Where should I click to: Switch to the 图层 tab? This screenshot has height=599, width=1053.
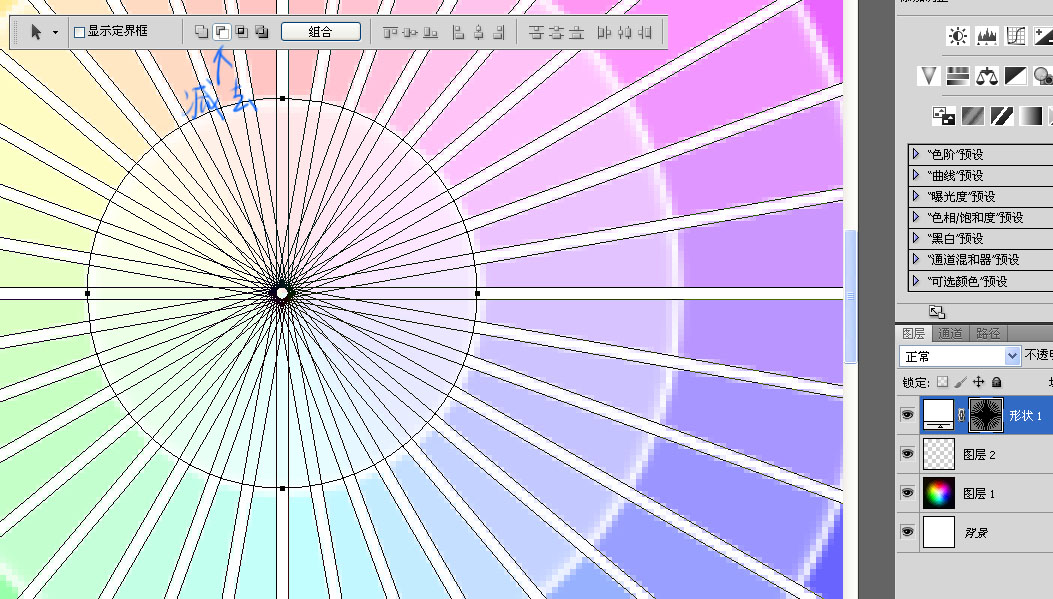click(x=913, y=333)
